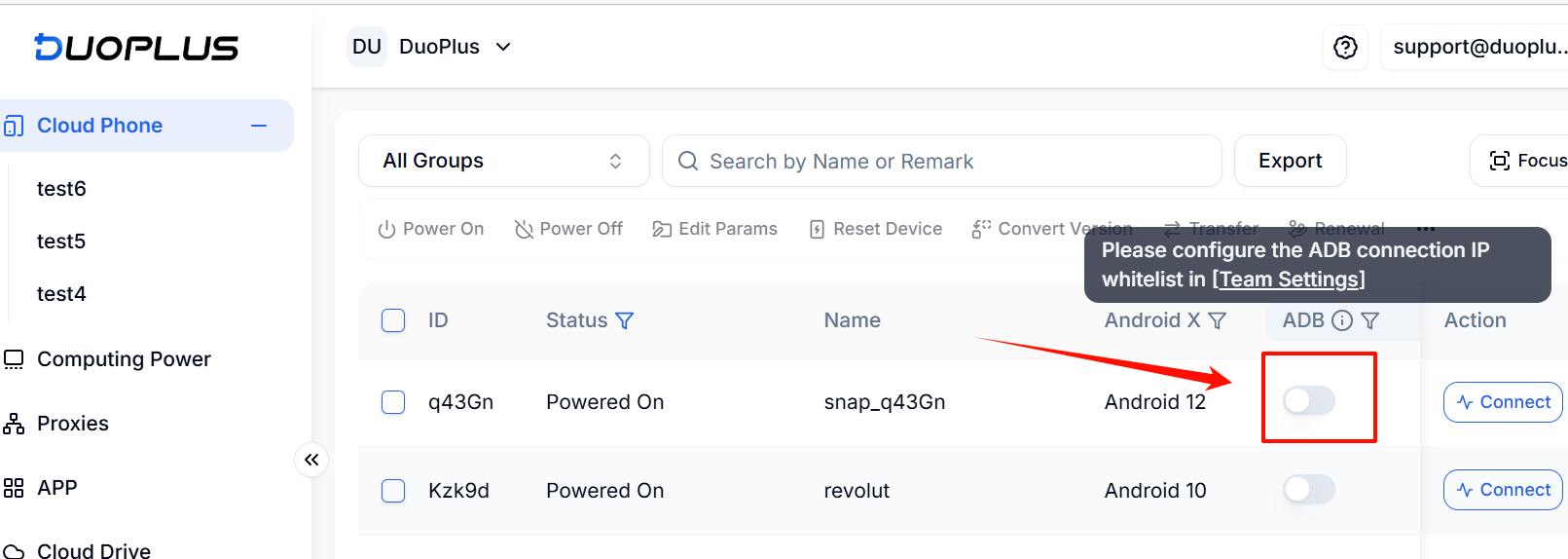This screenshot has width=1568, height=559.
Task: Open the Android X column filter icon
Action: point(1217,320)
